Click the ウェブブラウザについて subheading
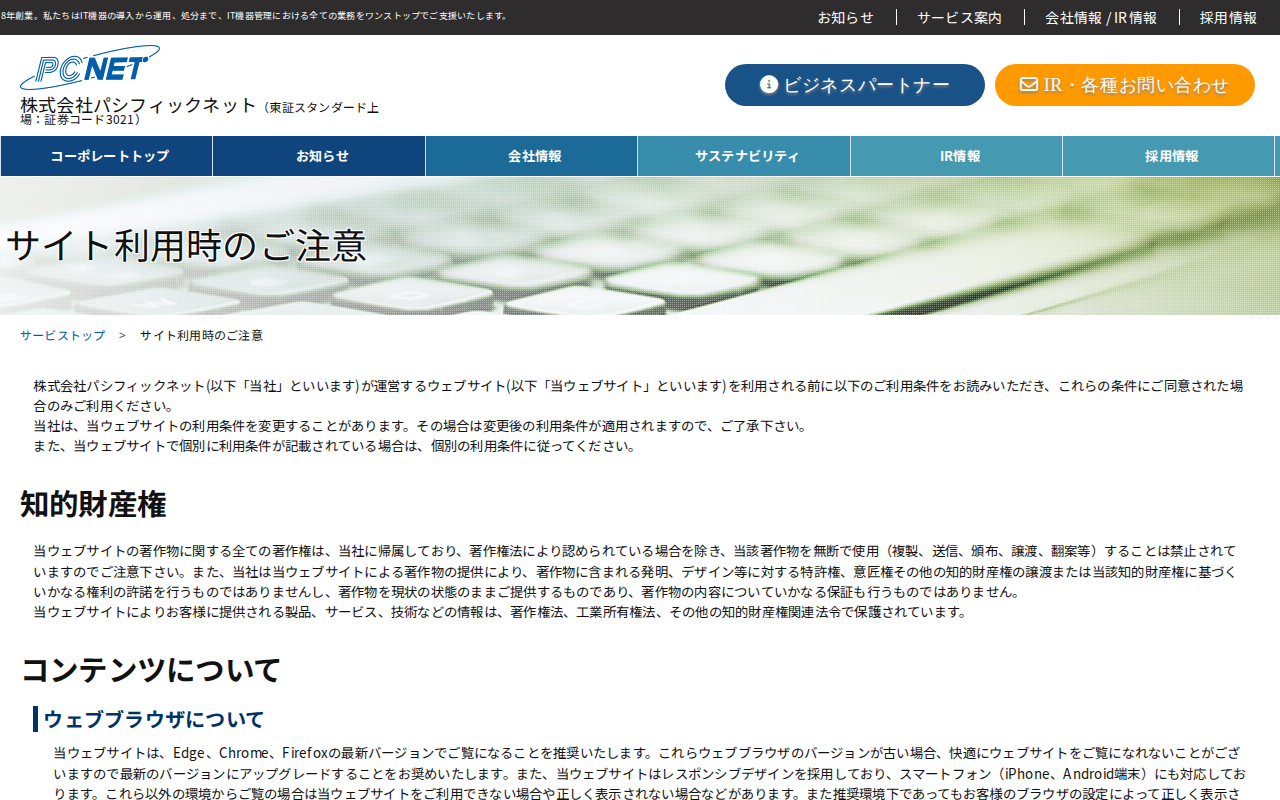The height and width of the screenshot is (800, 1280). tap(153, 719)
